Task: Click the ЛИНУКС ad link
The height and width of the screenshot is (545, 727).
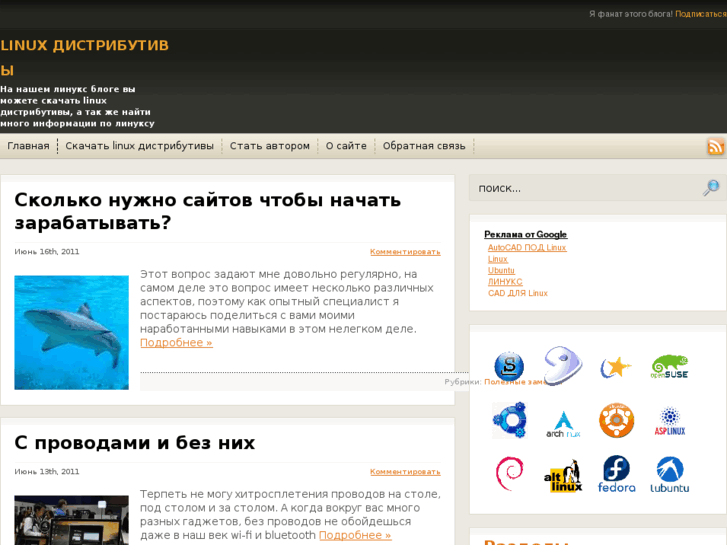Action: point(505,282)
